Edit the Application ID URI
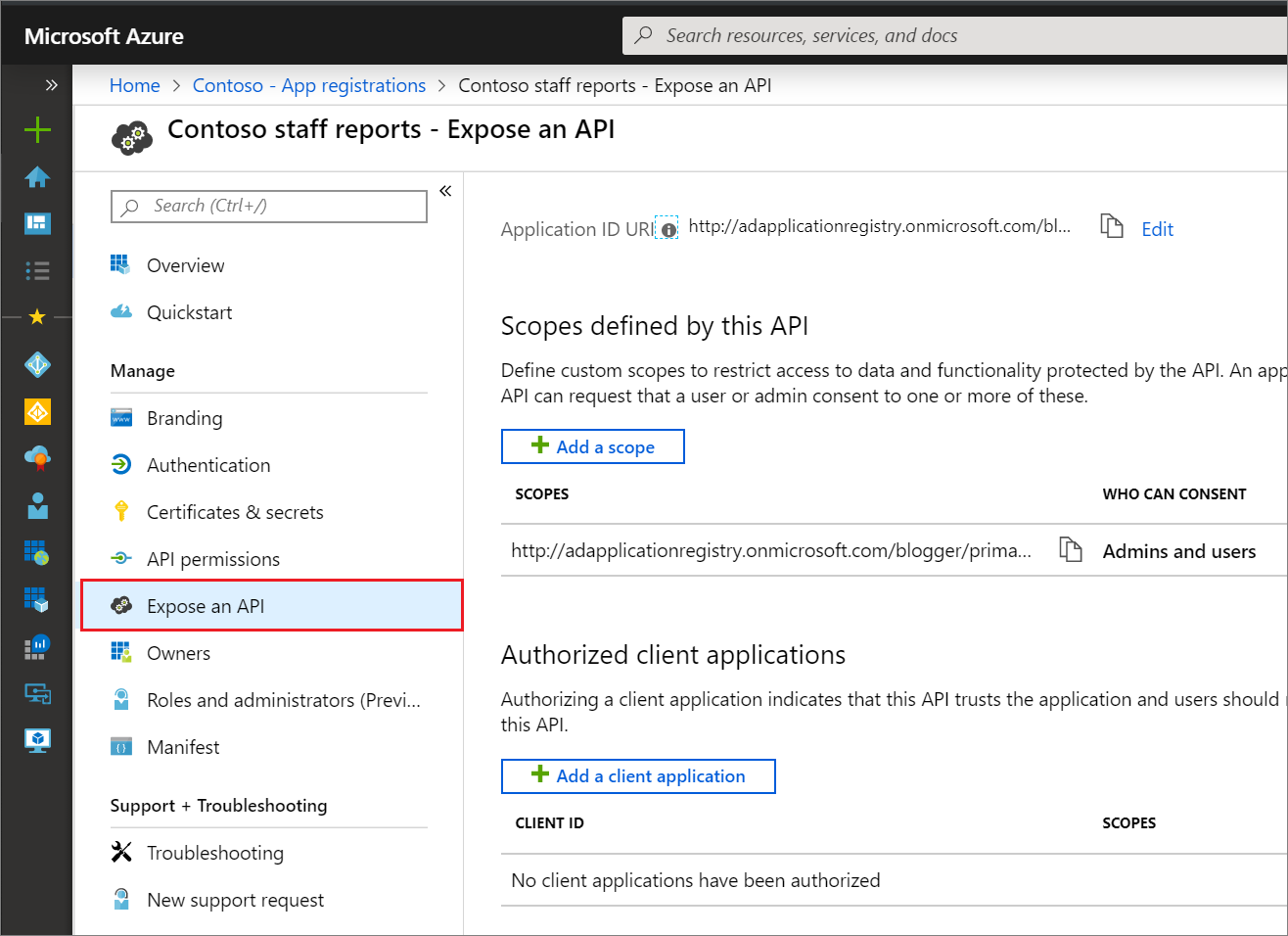This screenshot has height=936, width=1288. coord(1157,229)
